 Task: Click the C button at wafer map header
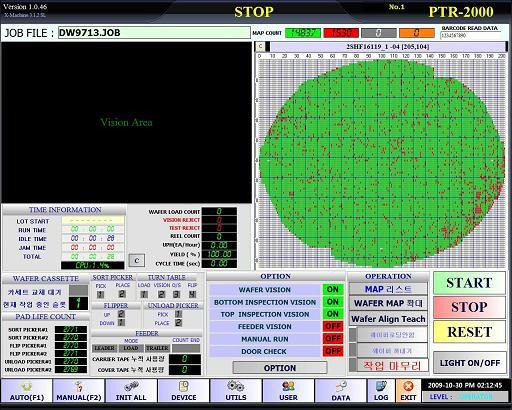click(260, 47)
